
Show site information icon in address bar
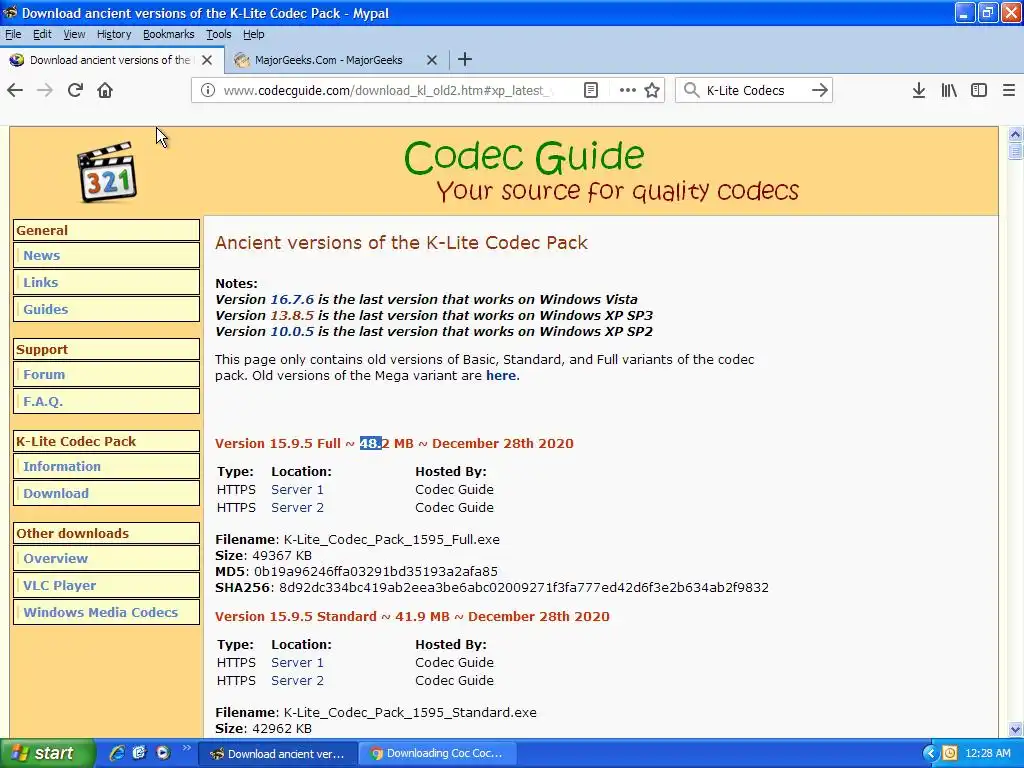[x=208, y=90]
